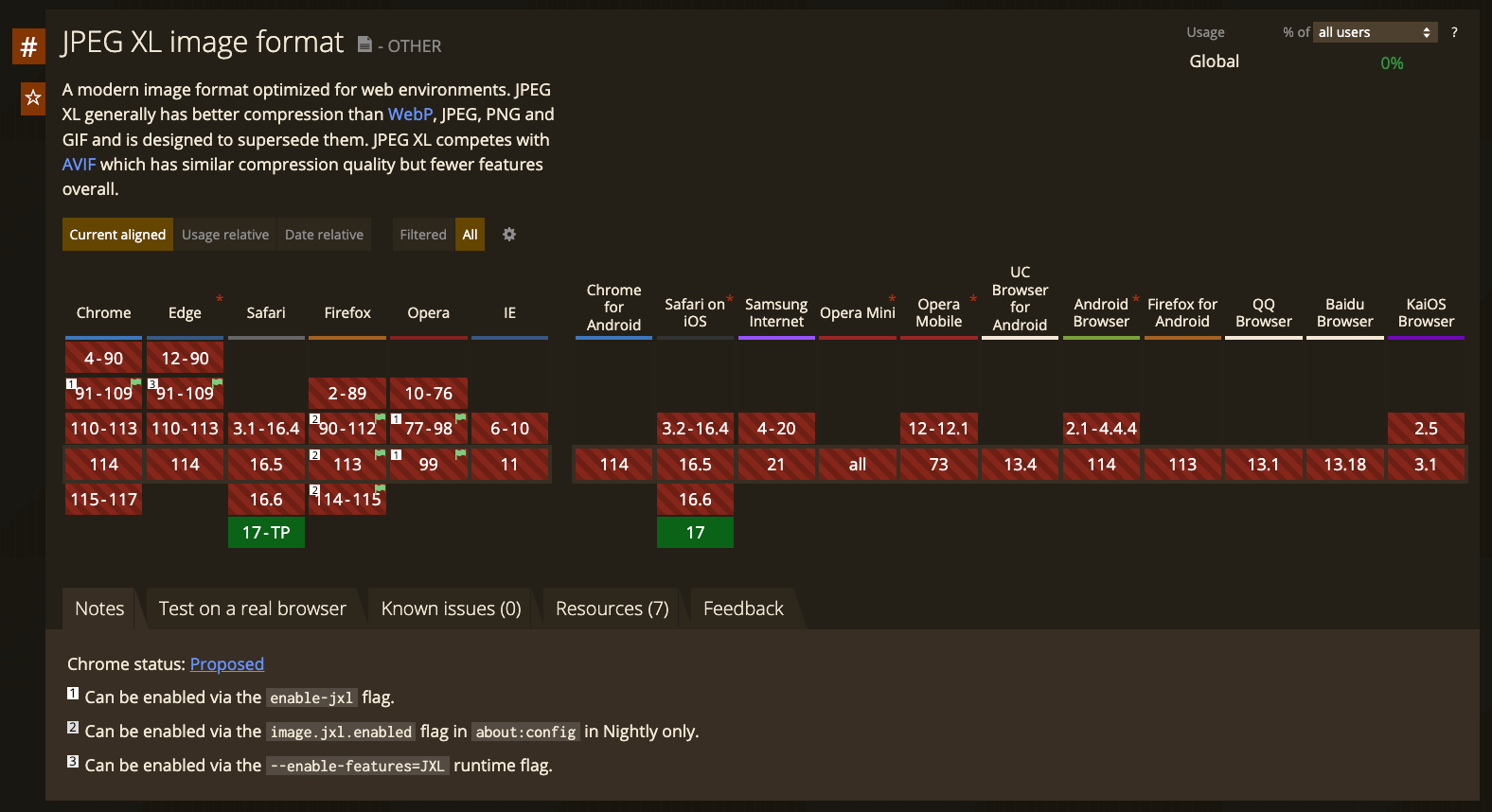Click the QQ Browser column header
This screenshot has height=812, width=1492.
(x=1264, y=313)
